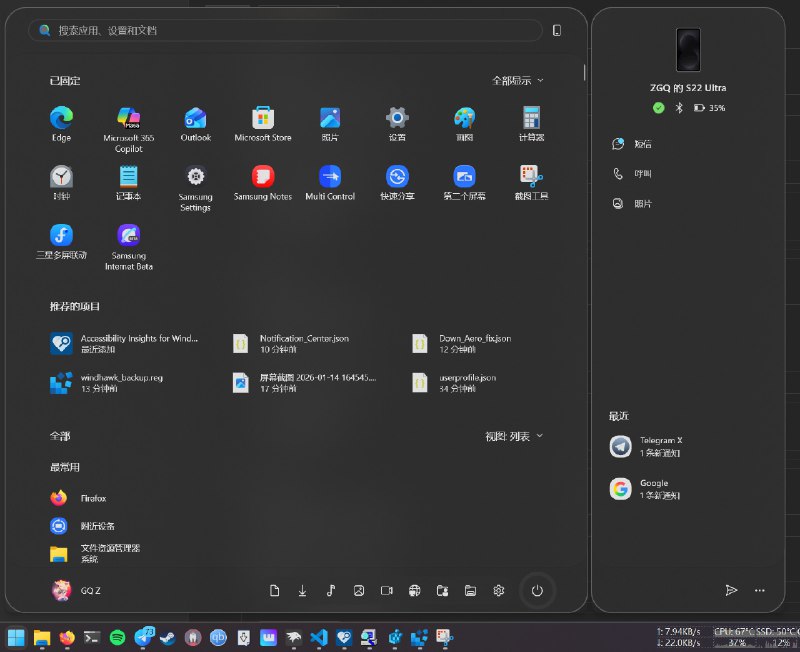Viewport: 800px width, 652px height.
Task: Open the phone panel three-dots menu
Action: point(760,590)
